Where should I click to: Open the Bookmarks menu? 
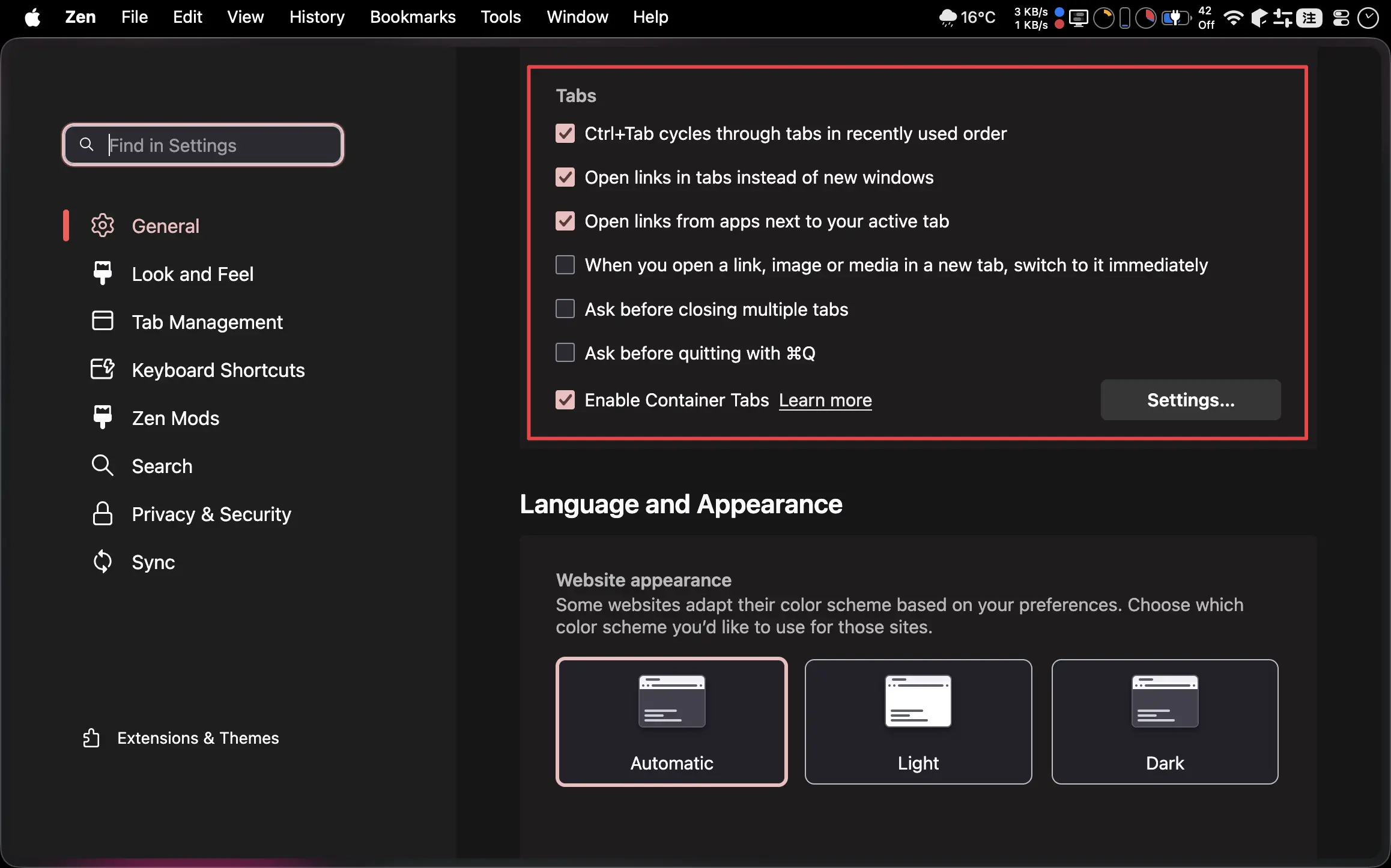pos(413,17)
